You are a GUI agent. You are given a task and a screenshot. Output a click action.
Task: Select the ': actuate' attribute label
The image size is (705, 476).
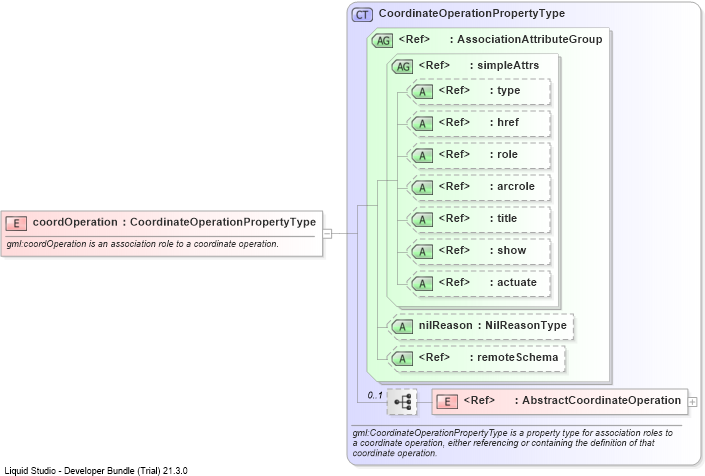pyautogui.click(x=513, y=282)
